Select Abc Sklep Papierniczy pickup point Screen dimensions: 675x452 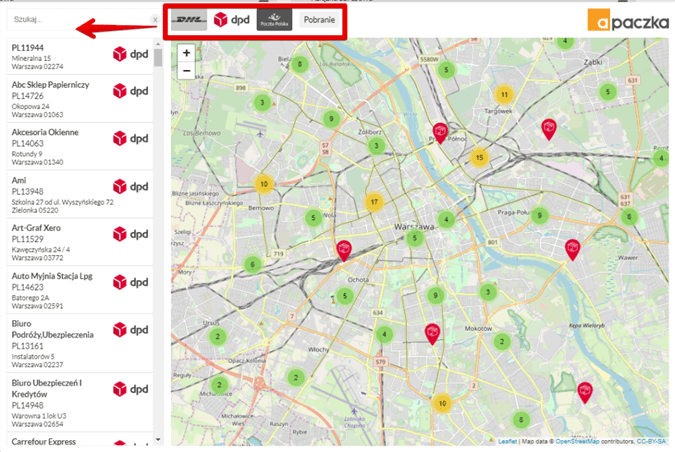coord(80,99)
